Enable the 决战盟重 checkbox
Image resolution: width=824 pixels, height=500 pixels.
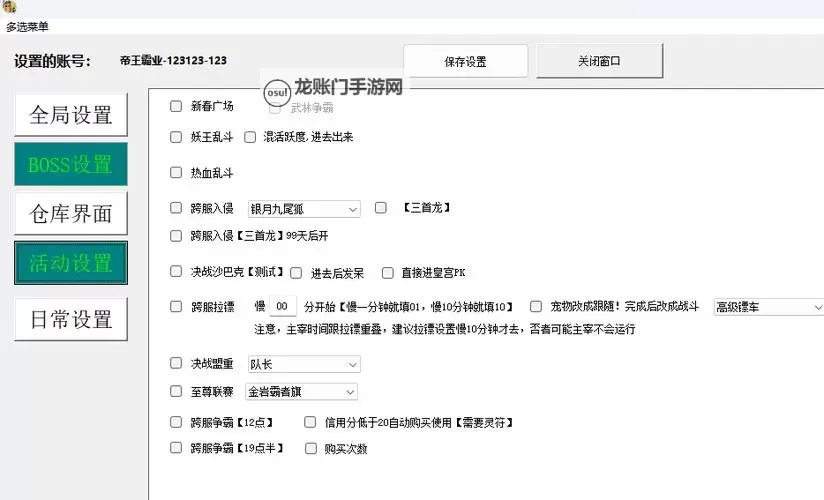tap(176, 363)
